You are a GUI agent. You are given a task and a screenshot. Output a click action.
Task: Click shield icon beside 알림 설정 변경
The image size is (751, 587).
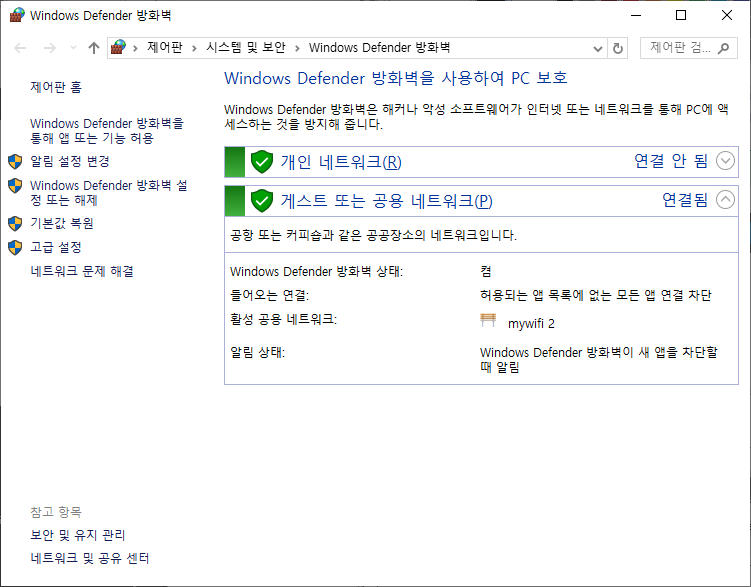(x=15, y=161)
